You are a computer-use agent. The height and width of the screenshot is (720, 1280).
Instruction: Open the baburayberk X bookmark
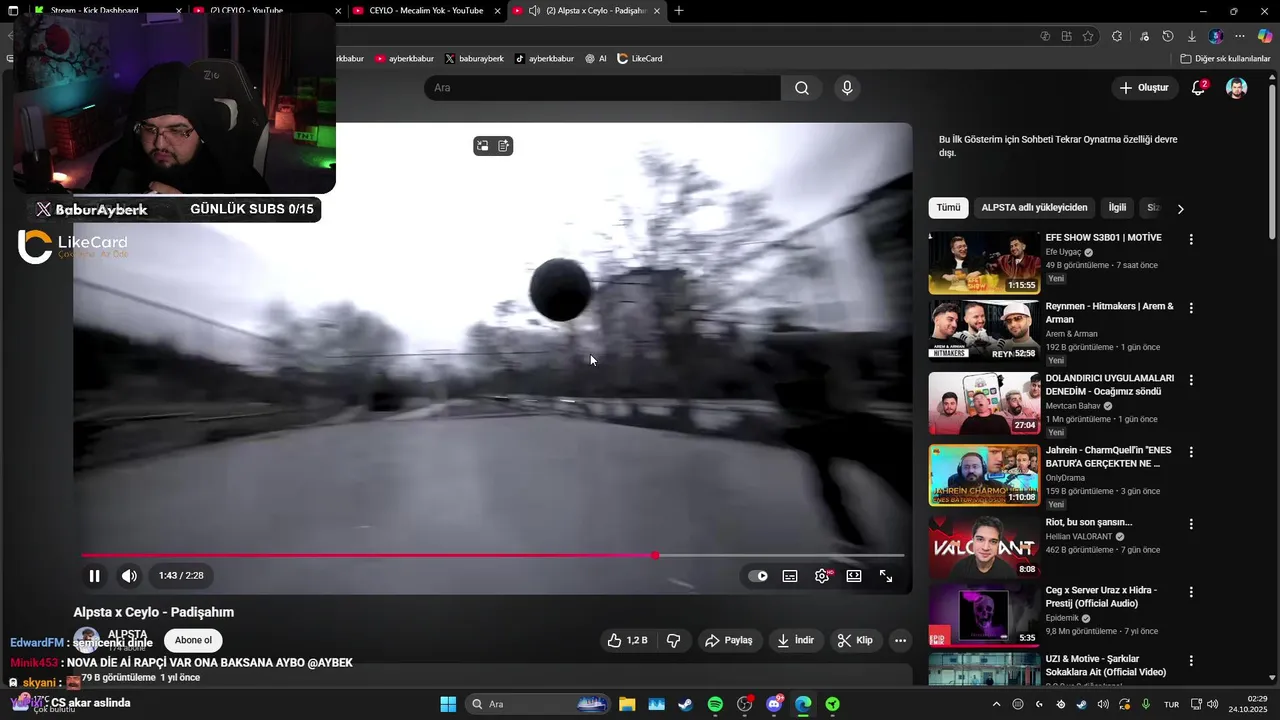coord(474,59)
